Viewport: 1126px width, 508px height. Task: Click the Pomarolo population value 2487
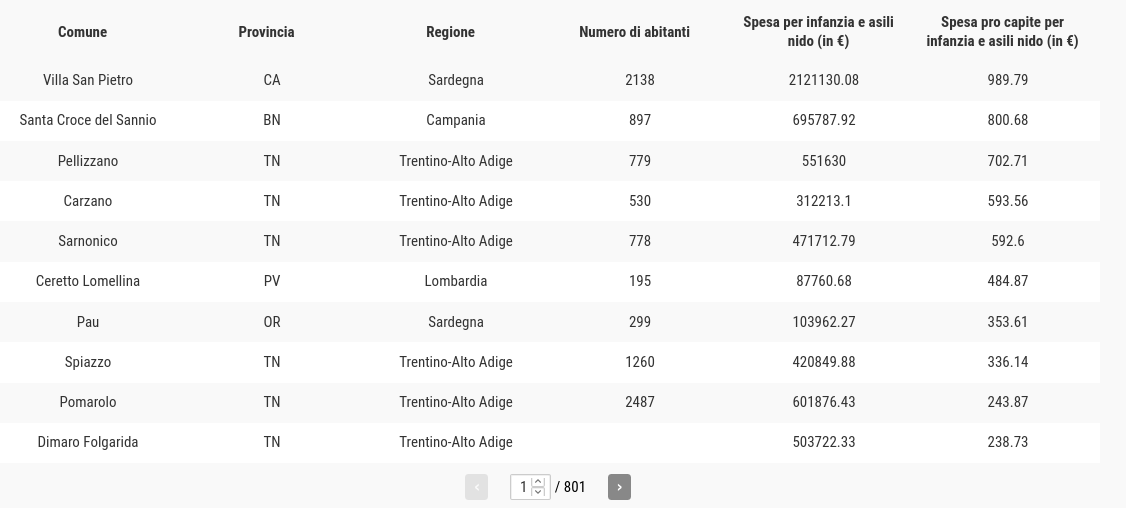(x=639, y=402)
